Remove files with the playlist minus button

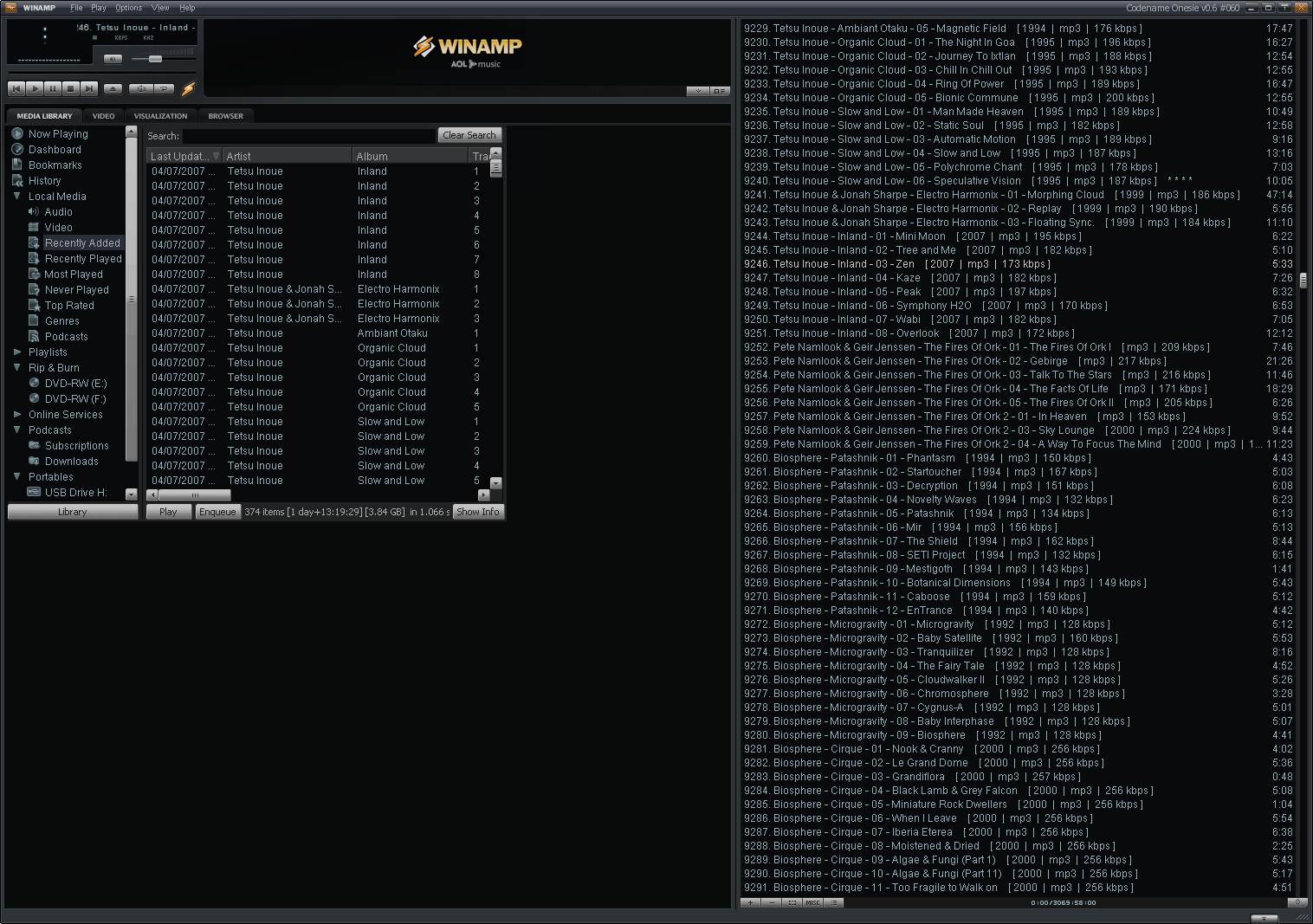(771, 902)
